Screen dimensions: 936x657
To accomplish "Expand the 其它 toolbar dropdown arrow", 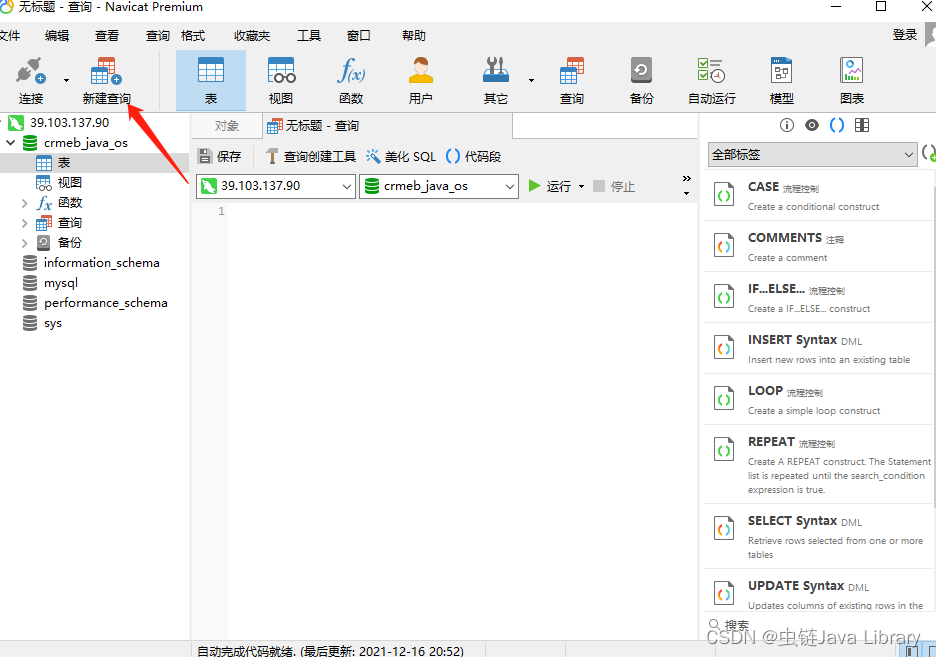I will [x=531, y=80].
